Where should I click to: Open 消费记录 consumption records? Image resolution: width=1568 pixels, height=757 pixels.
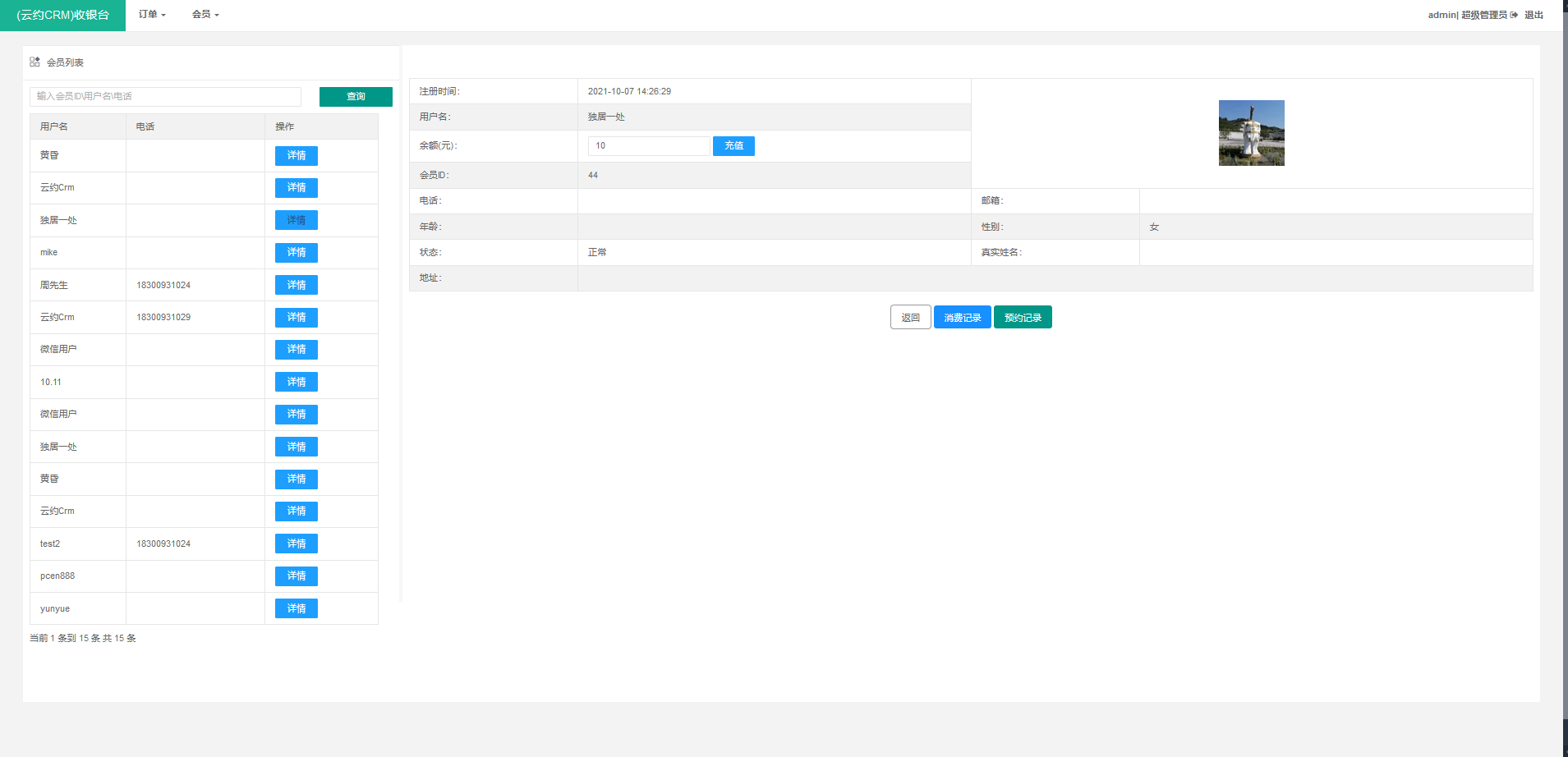(962, 318)
